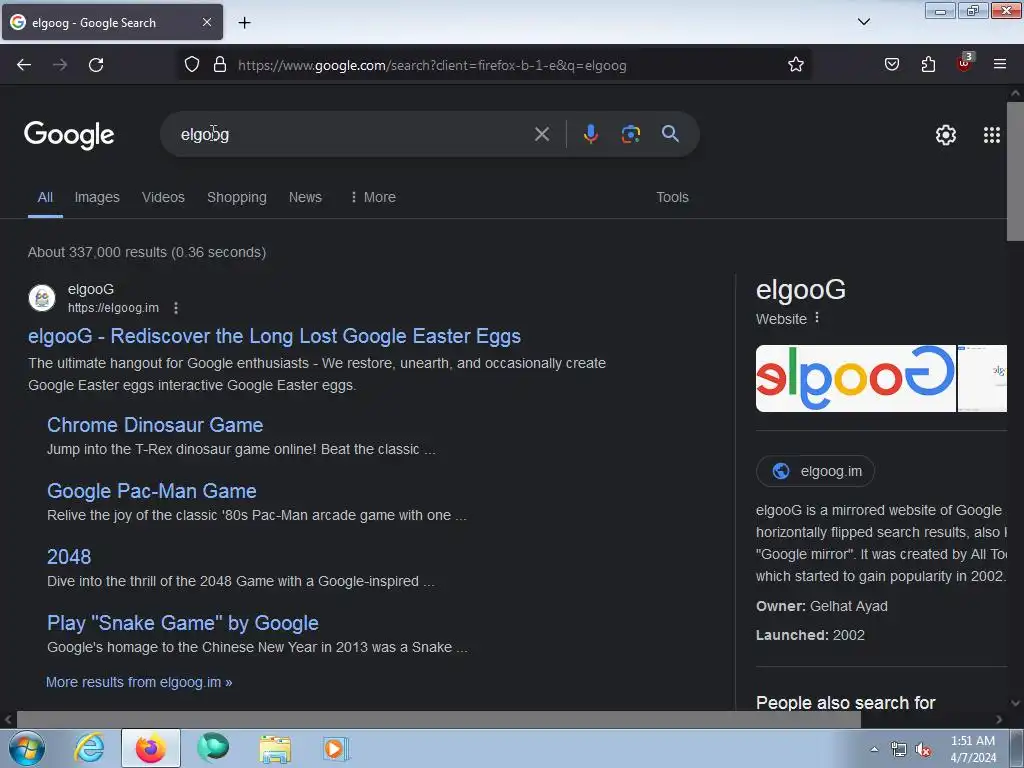
Task: Expand the More search categories menu
Action: 372,197
